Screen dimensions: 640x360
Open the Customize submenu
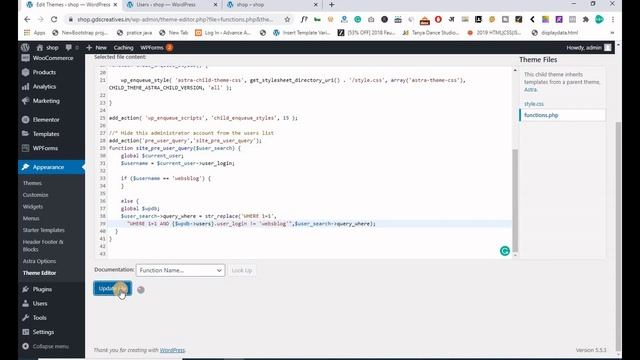(36, 195)
